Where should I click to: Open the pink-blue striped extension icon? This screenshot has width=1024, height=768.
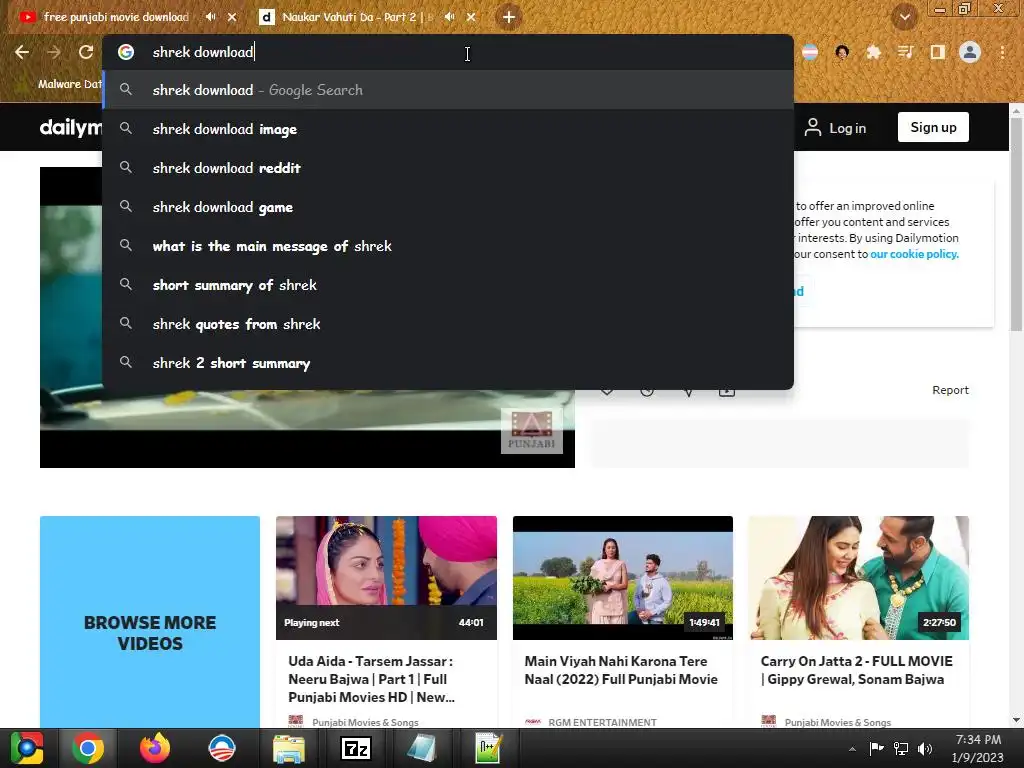click(x=810, y=52)
